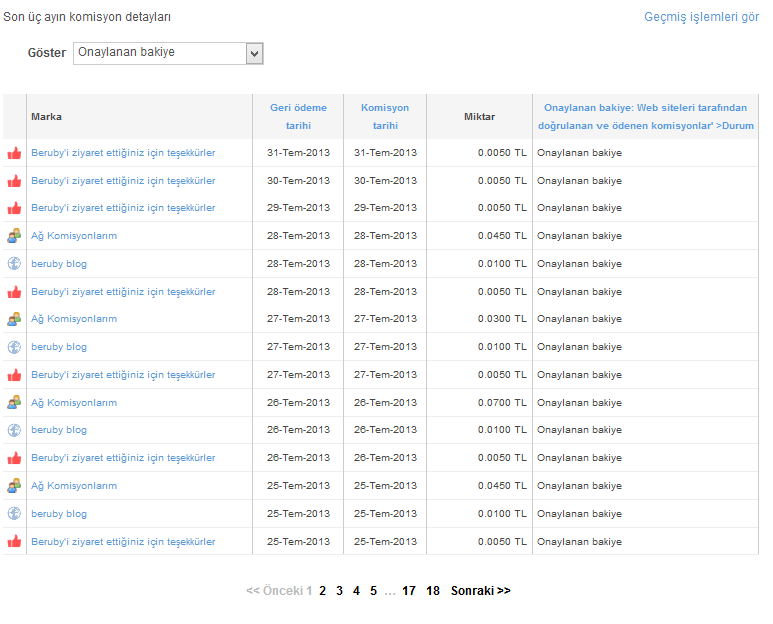Screen dimensions: 773x624
Task: Open Beruby'i ziyaret link dated 30-Tem-2013
Action: (x=123, y=181)
